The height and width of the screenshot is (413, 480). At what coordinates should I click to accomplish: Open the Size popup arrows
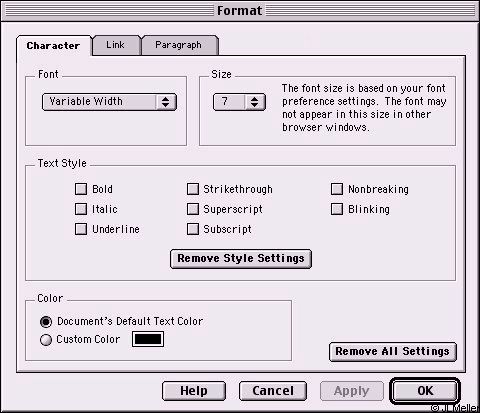255,102
